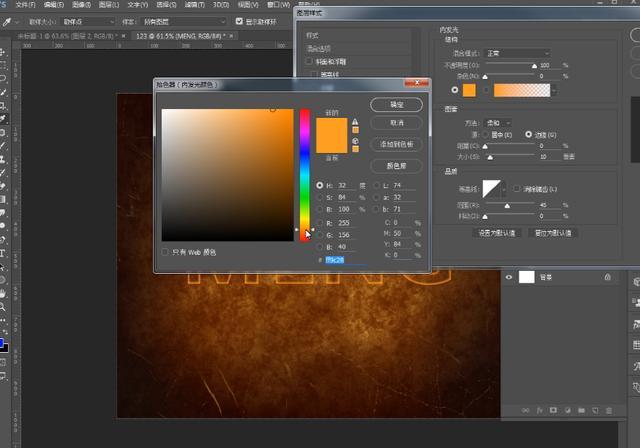This screenshot has width=640, height=448.
Task: Click the create new layer icon
Action: coord(595,410)
